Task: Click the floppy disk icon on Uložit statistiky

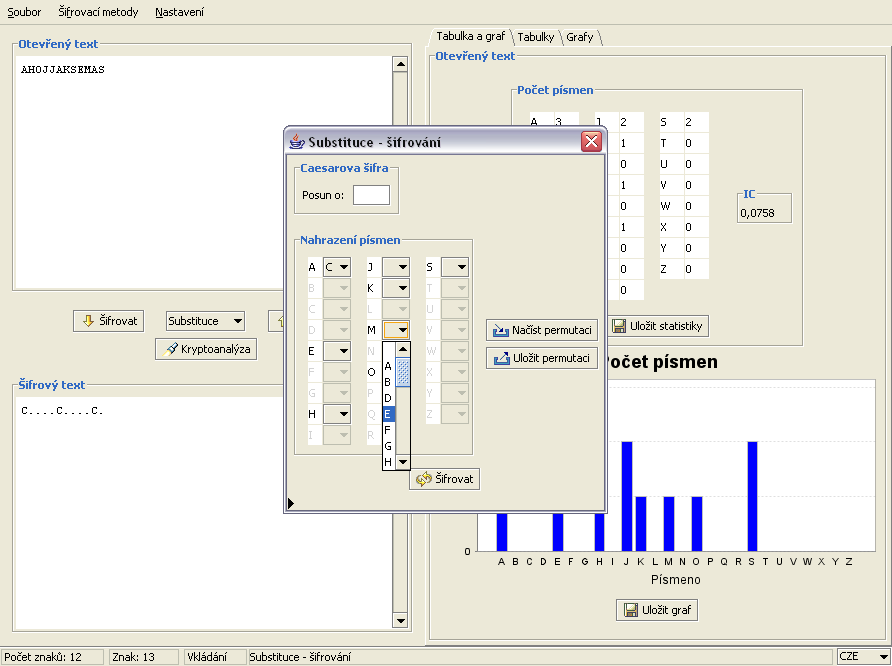Action: pos(619,326)
